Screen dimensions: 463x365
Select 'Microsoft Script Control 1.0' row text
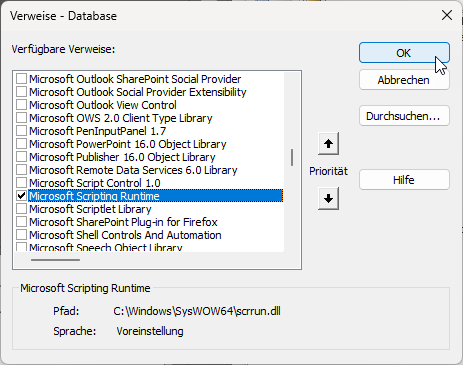(95, 183)
